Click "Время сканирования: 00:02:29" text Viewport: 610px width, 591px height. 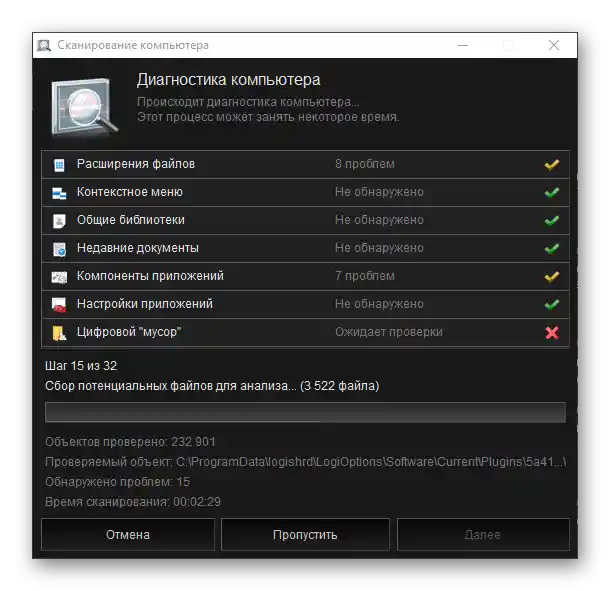click(133, 502)
